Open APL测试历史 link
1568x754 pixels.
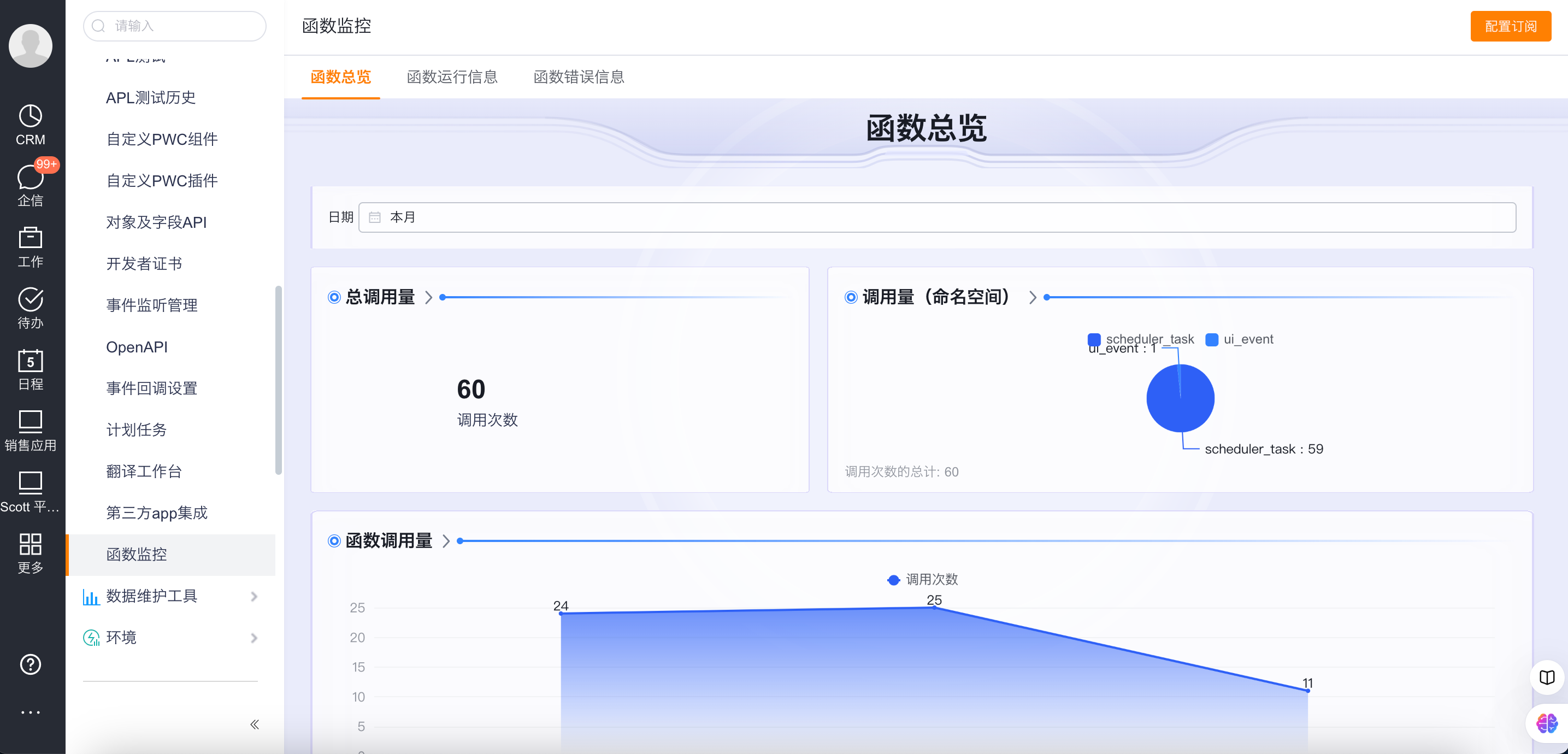[150, 98]
